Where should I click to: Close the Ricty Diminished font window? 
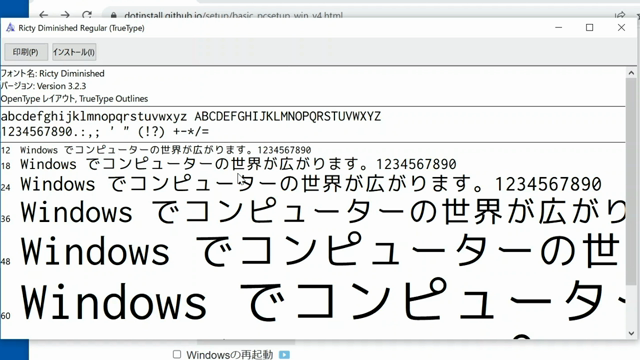pyautogui.click(x=621, y=28)
